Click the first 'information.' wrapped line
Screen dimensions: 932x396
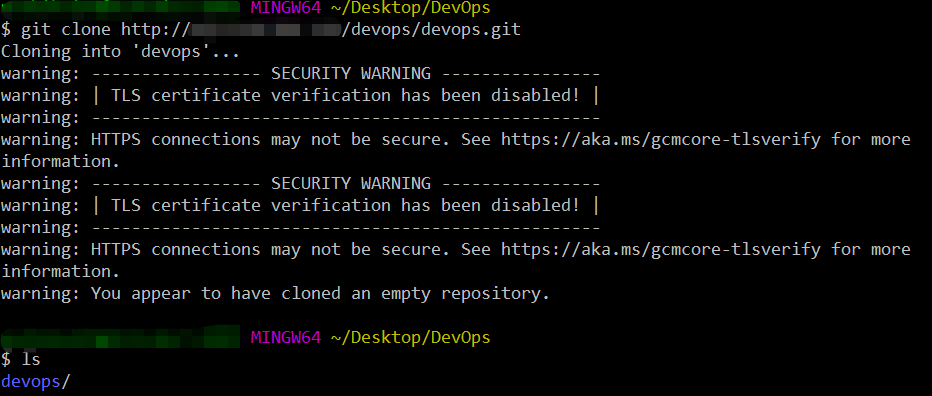pyautogui.click(x=61, y=162)
